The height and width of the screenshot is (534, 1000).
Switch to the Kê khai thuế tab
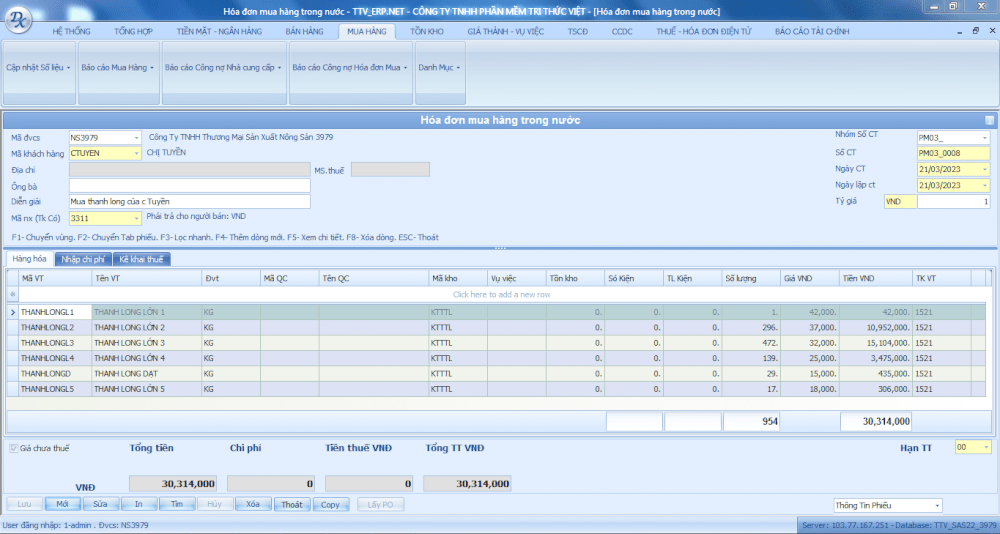(140, 259)
